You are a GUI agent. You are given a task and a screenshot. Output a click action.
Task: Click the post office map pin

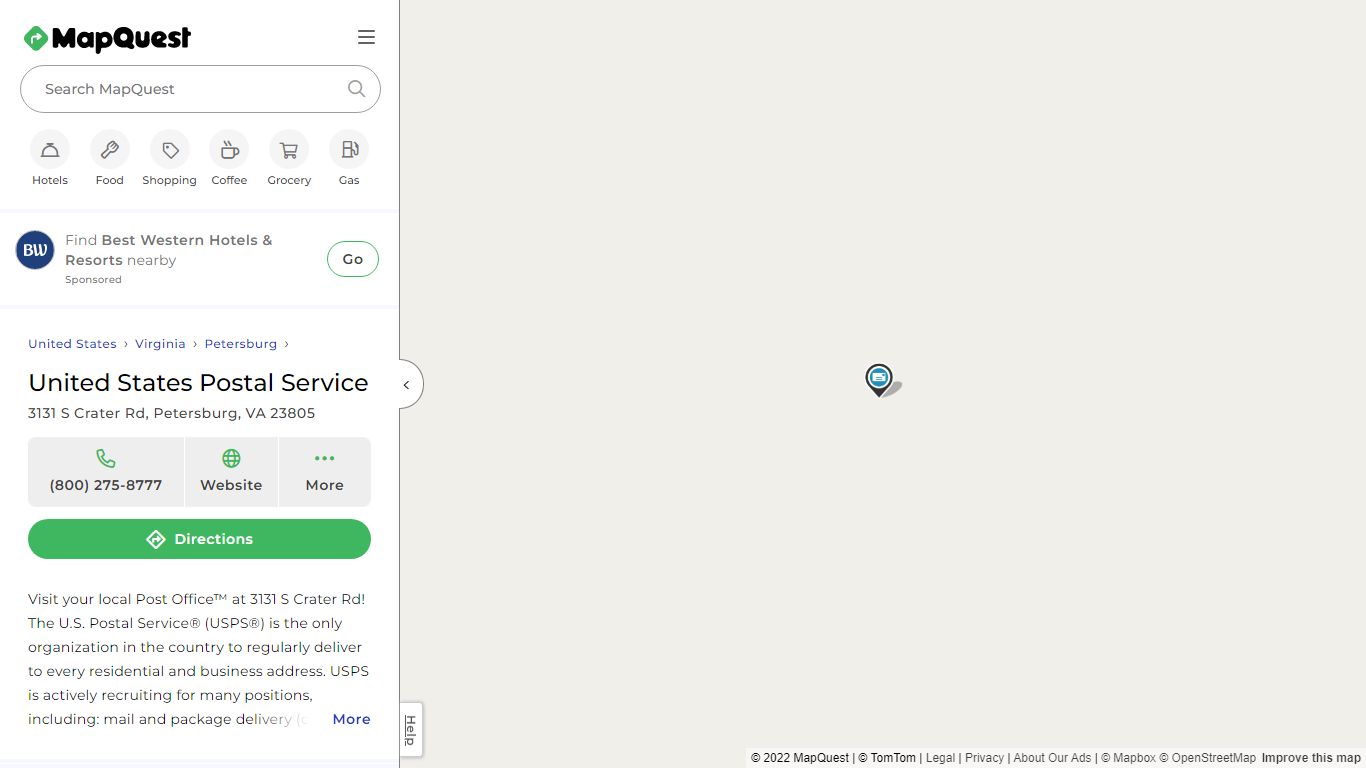point(879,380)
